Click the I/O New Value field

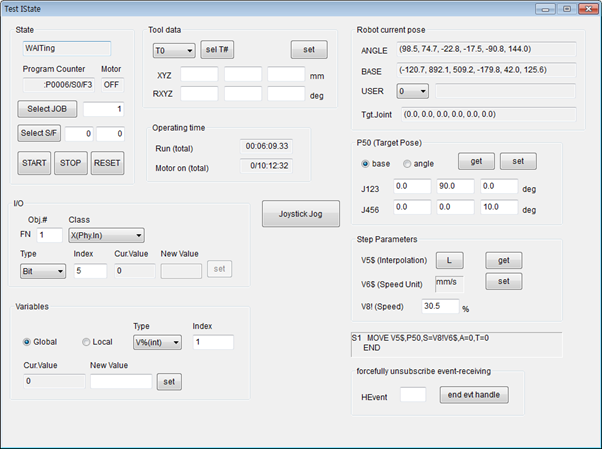coord(181,271)
